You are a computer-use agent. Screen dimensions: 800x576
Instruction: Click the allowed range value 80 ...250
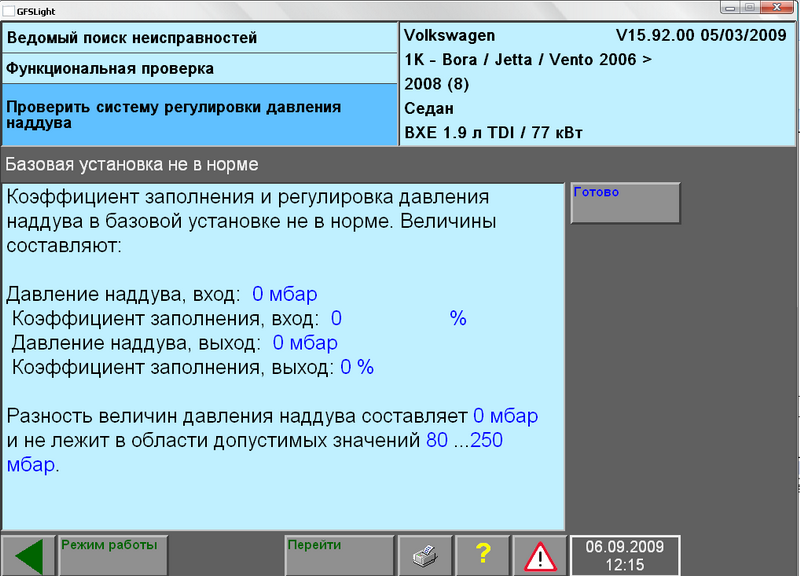coord(464,440)
